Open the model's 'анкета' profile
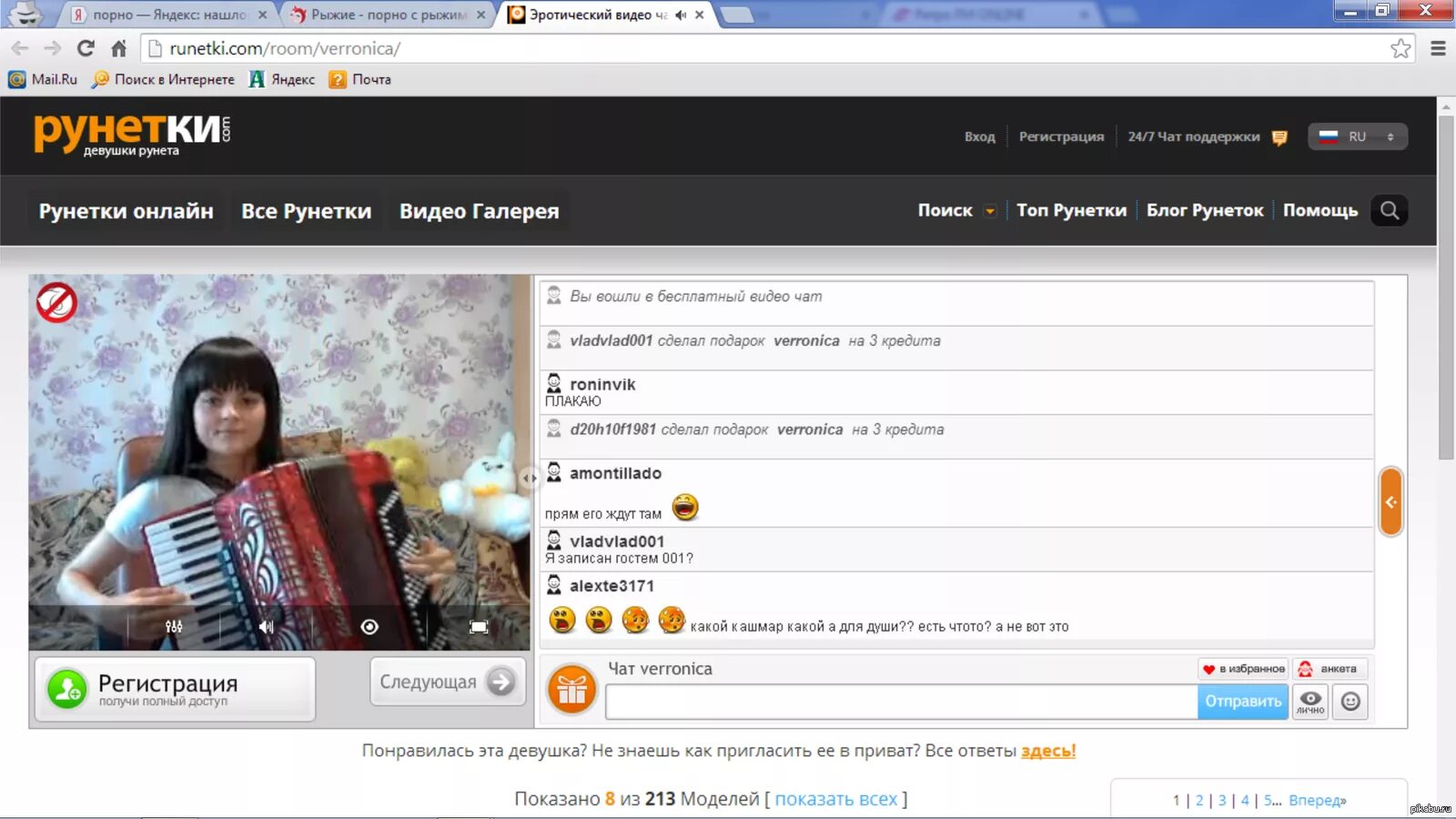 click(1330, 669)
